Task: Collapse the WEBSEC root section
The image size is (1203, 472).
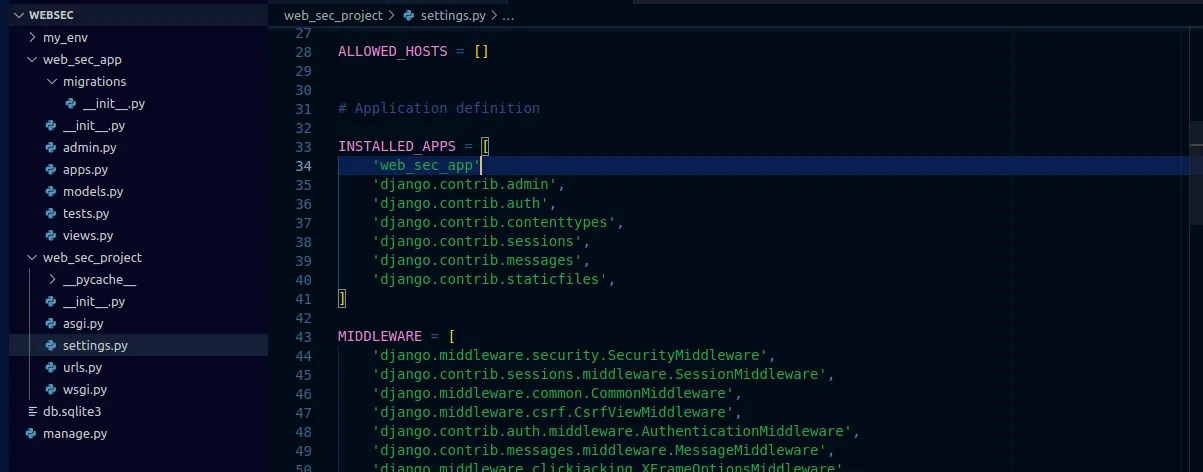Action: (x=18, y=16)
